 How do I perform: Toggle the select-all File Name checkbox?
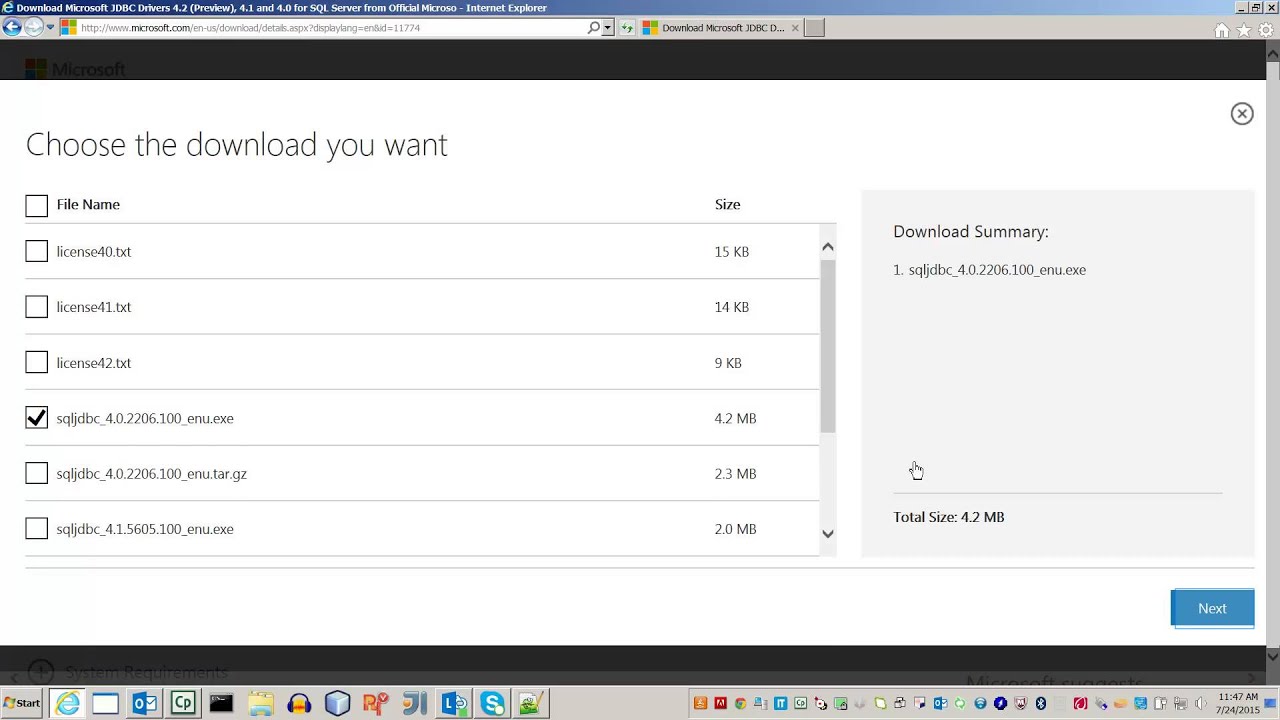(x=36, y=205)
